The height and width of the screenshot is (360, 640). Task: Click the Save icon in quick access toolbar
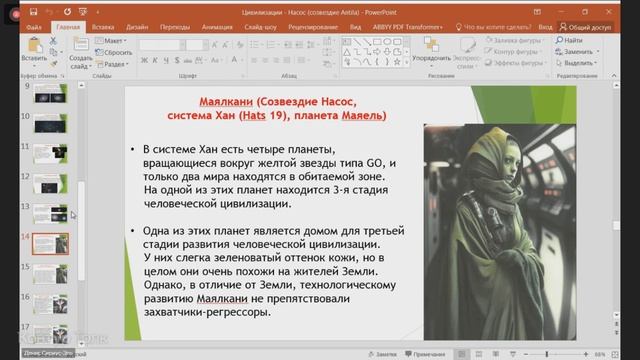pos(33,12)
